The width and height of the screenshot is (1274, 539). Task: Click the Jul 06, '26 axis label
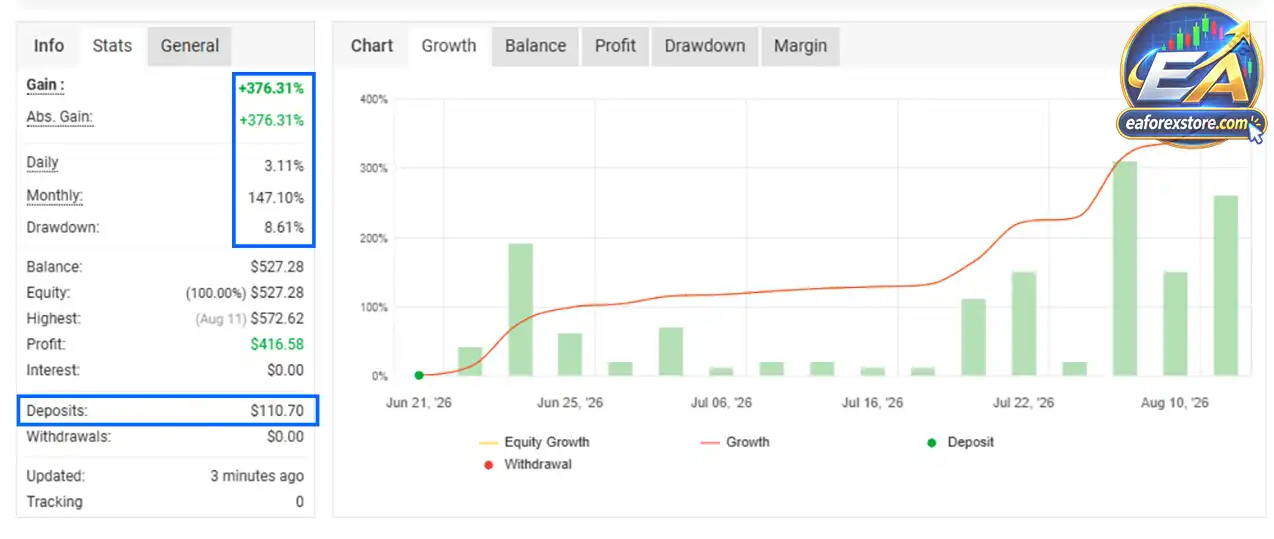click(x=721, y=403)
